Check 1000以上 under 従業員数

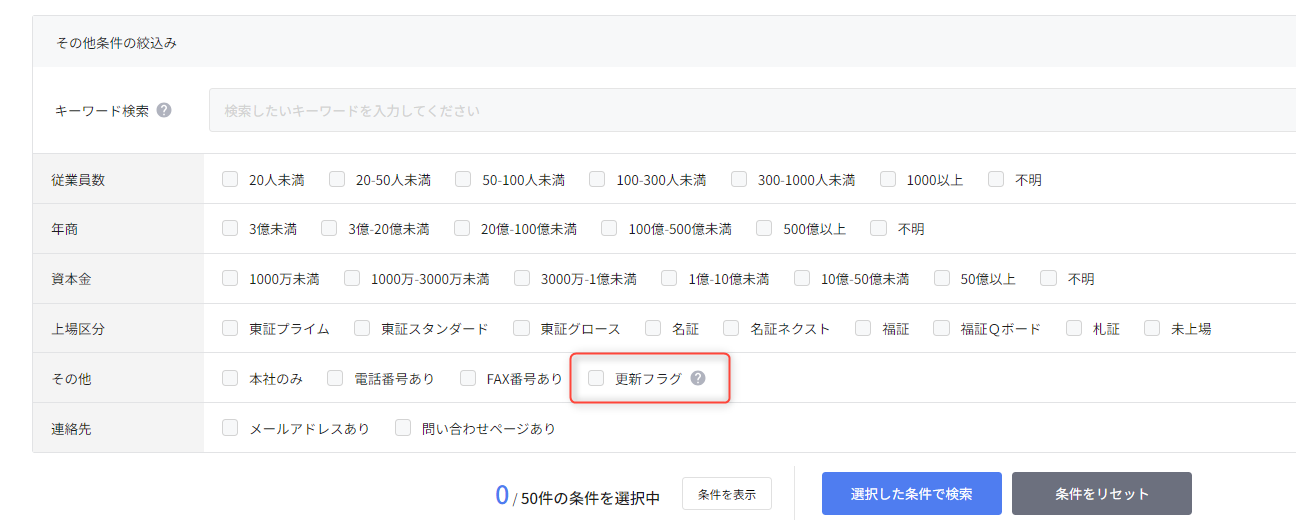[x=888, y=179]
